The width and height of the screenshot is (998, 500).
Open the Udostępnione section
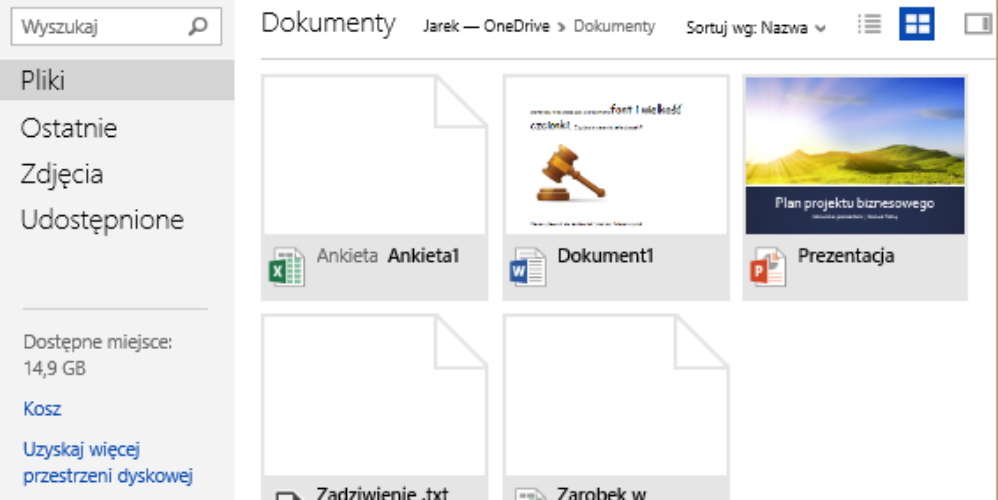[102, 220]
